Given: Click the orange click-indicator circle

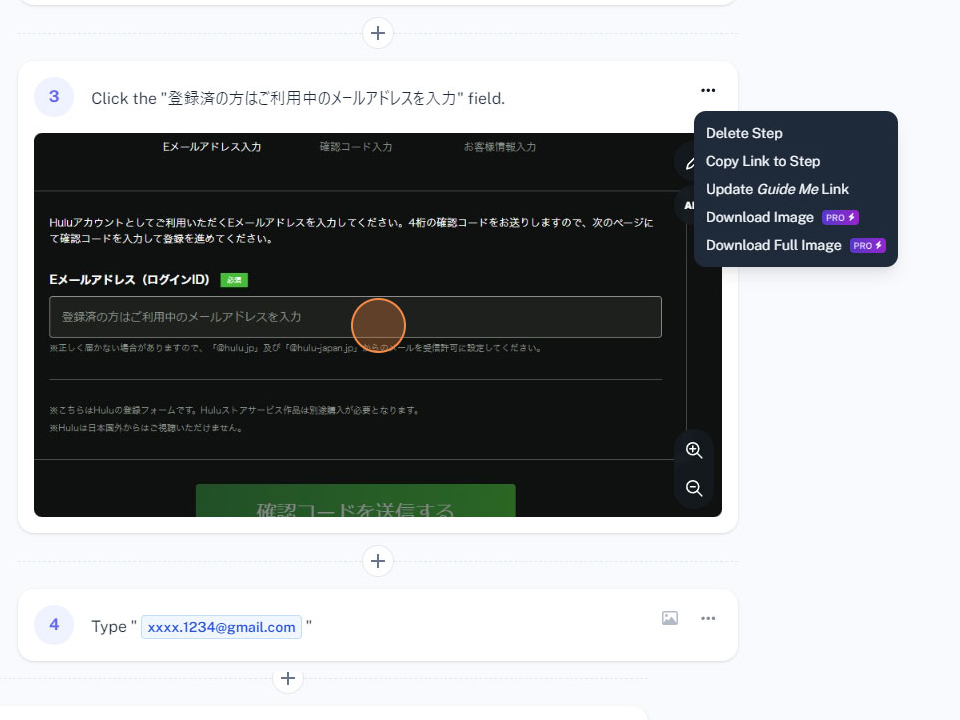Looking at the screenshot, I should [378, 324].
